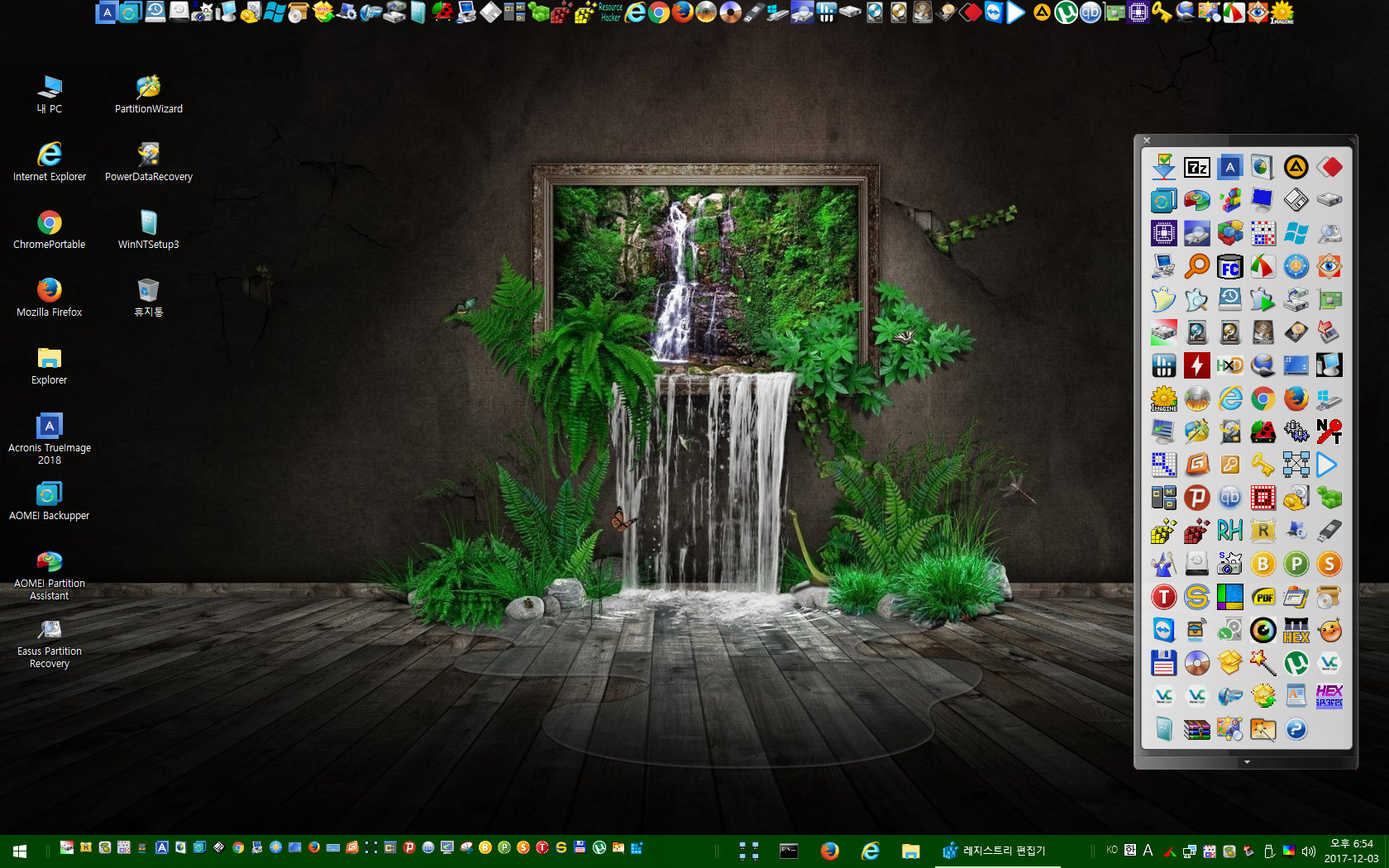This screenshot has width=1389, height=868.
Task: Open green P circle icon in launcher
Action: coord(1296,564)
